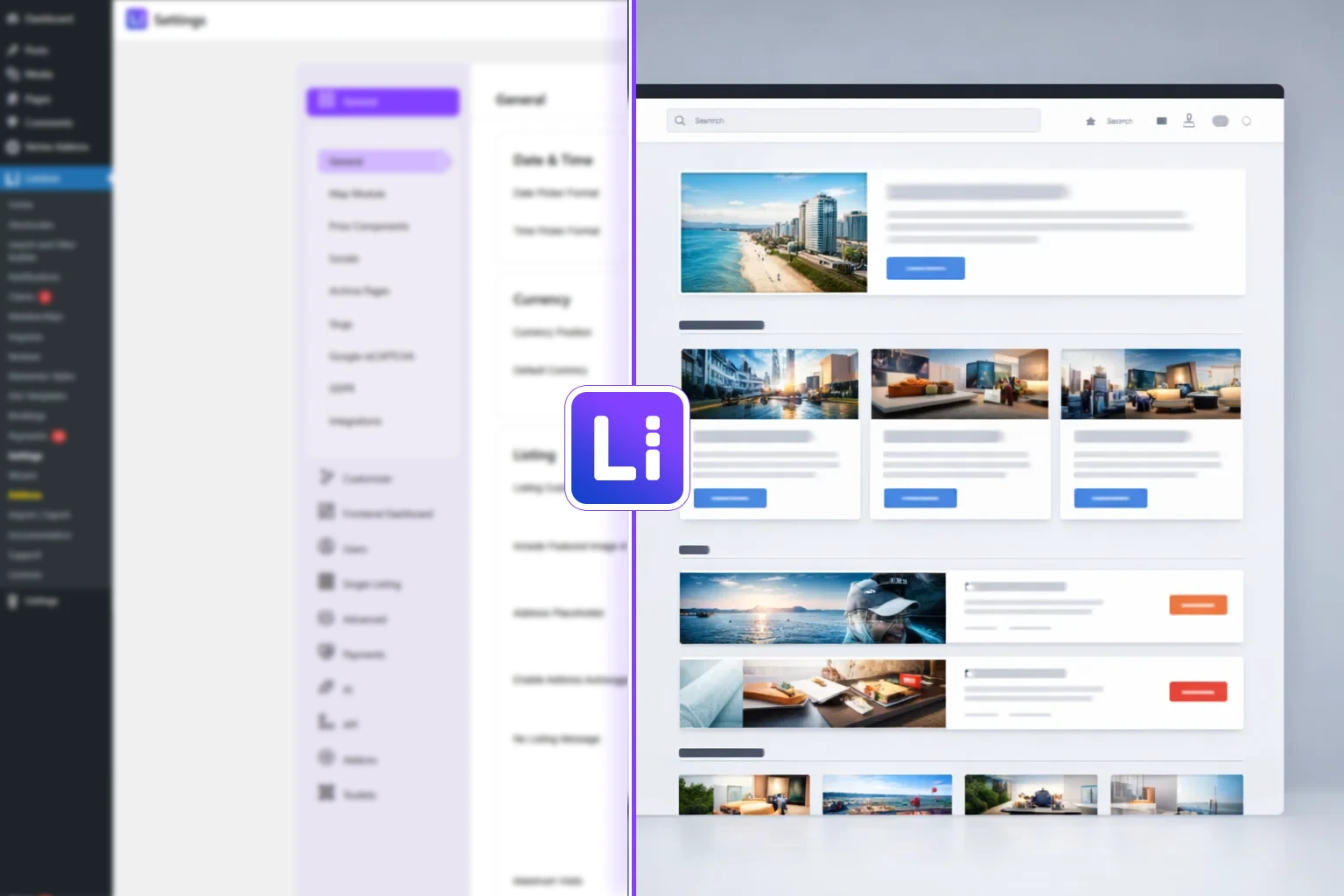
Task: Toggle the gray switch in preview header
Action: [1220, 122]
